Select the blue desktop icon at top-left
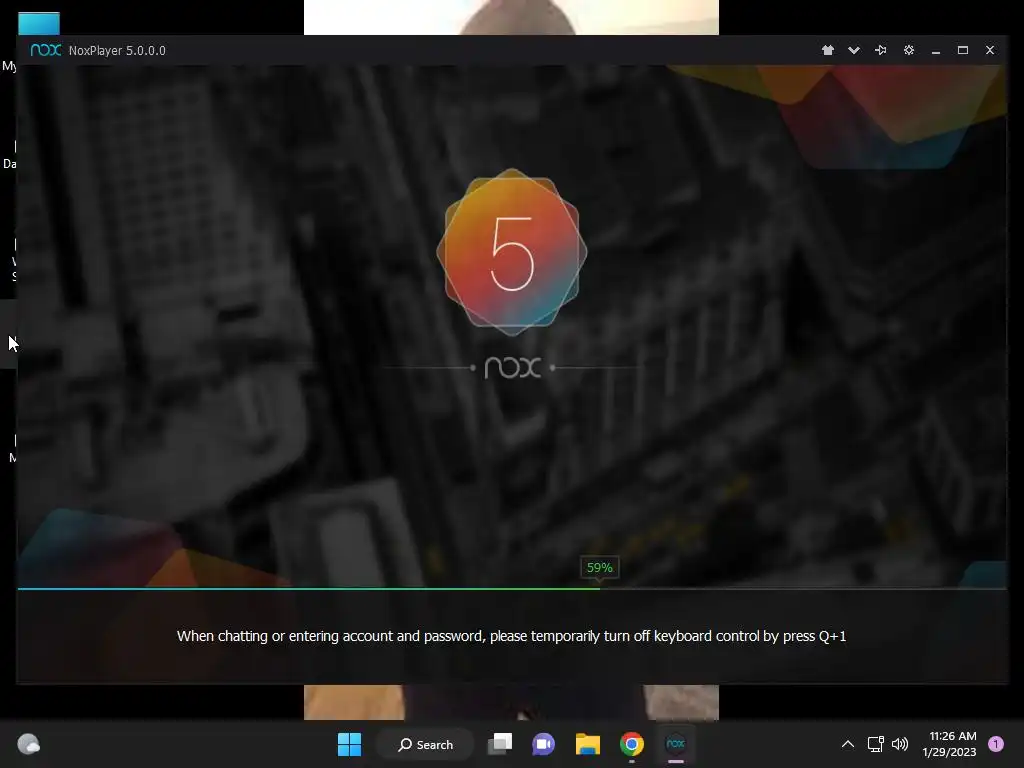This screenshot has width=1024, height=768. tap(39, 24)
